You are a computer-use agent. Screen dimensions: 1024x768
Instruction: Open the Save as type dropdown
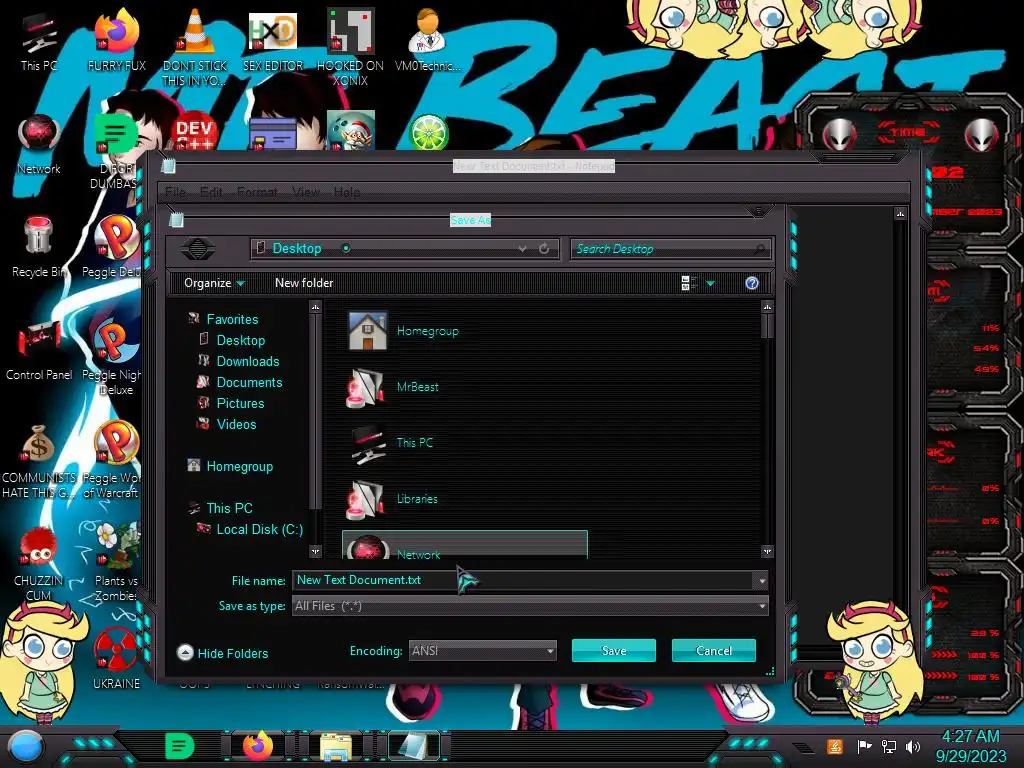point(761,606)
